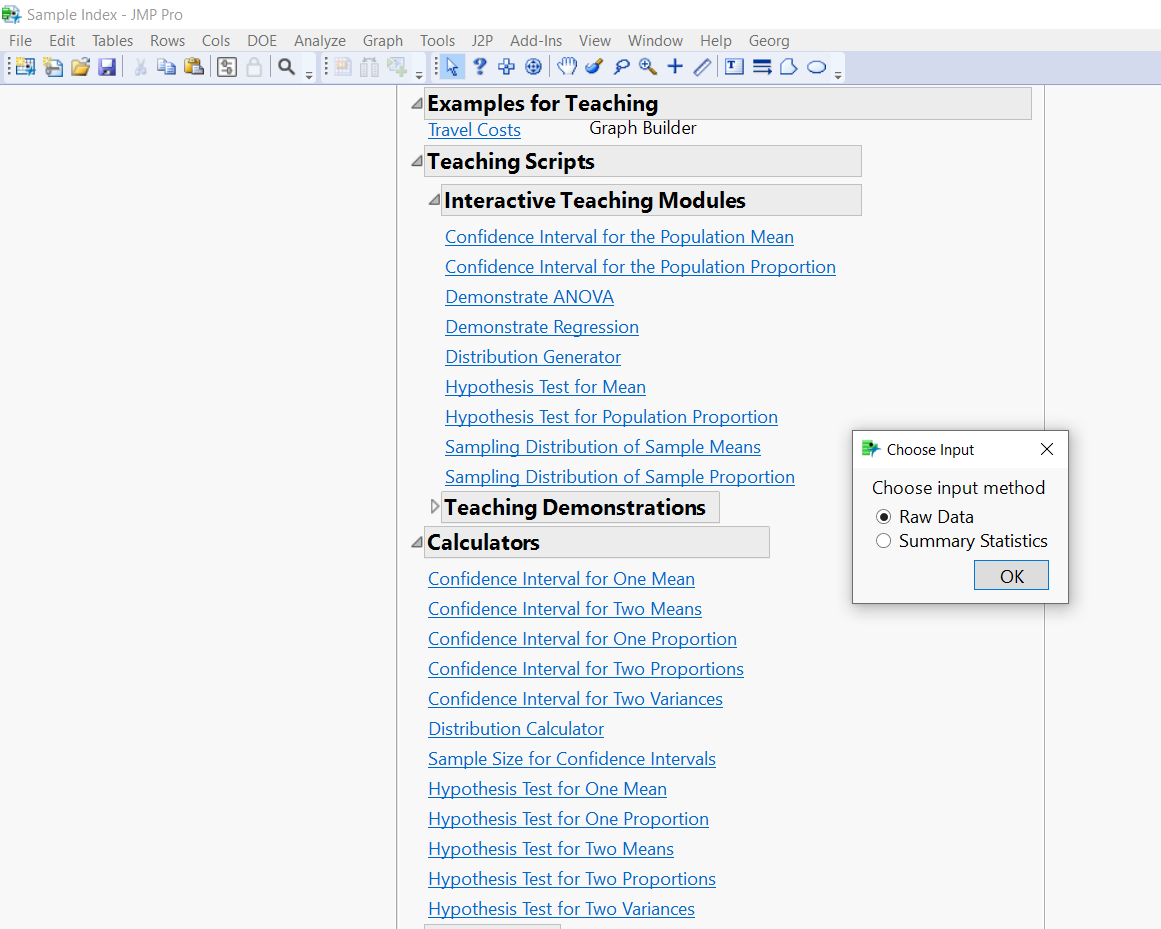Click the New Script toolbar icon
The width and height of the screenshot is (1161, 929).
[x=53, y=67]
